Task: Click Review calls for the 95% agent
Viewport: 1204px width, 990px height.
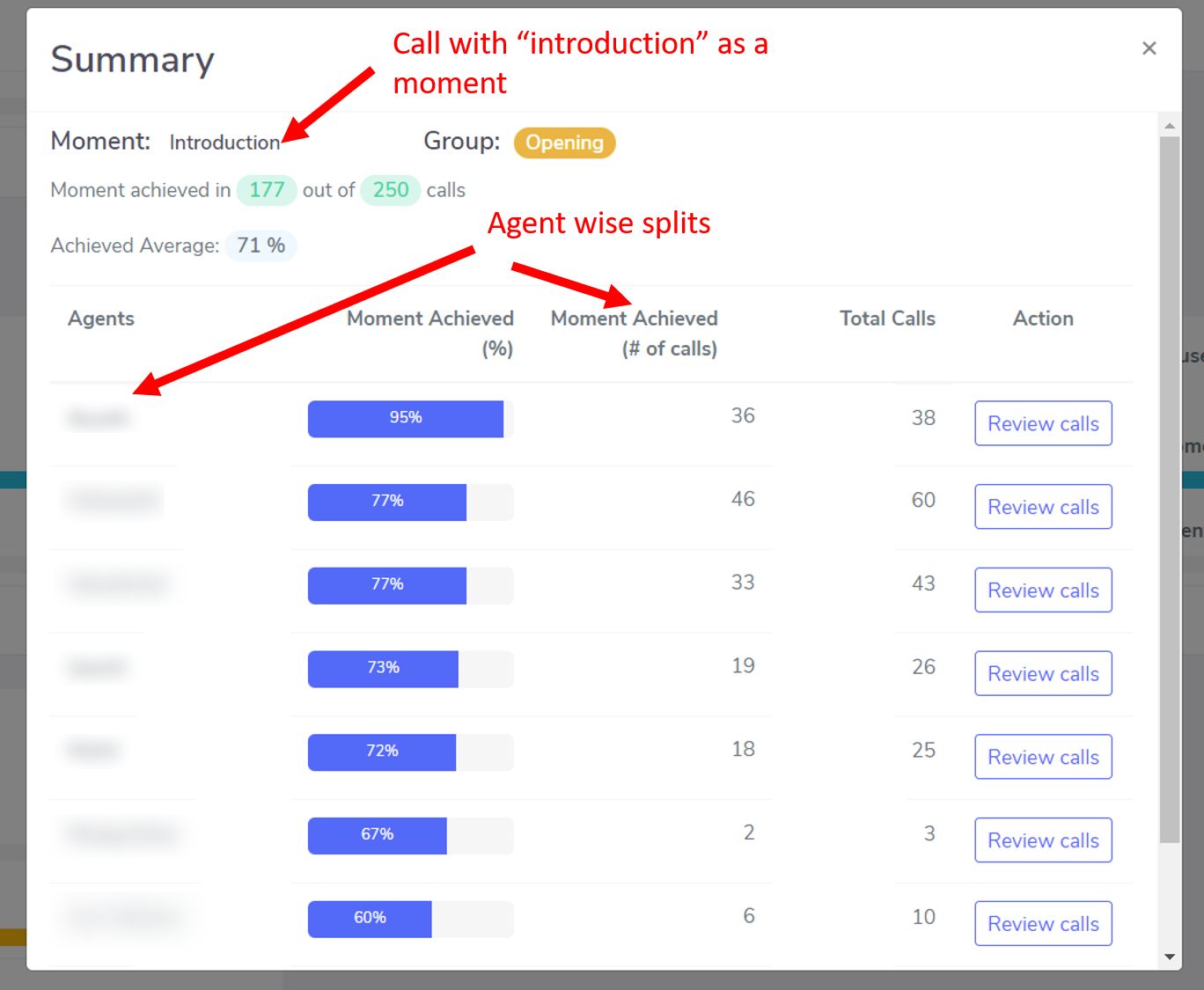Action: click(x=1043, y=423)
